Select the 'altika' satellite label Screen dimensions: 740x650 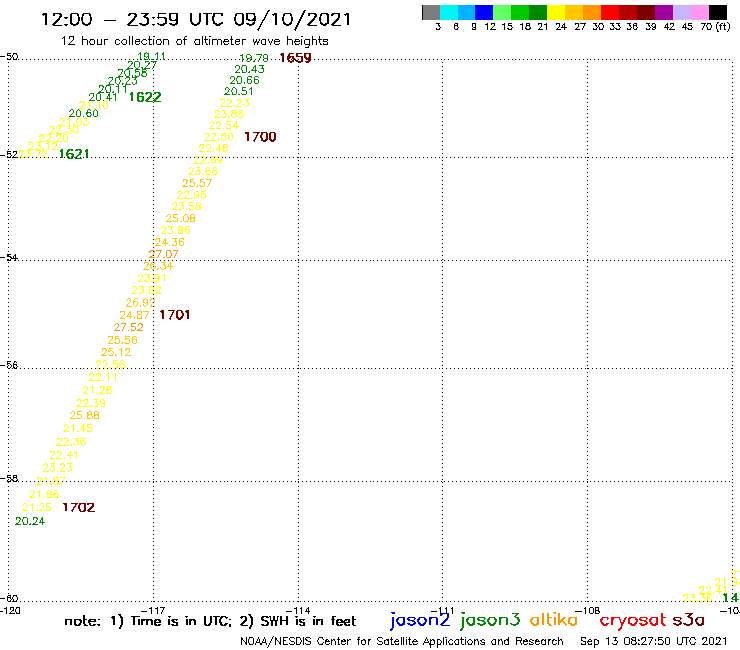[x=554, y=619]
